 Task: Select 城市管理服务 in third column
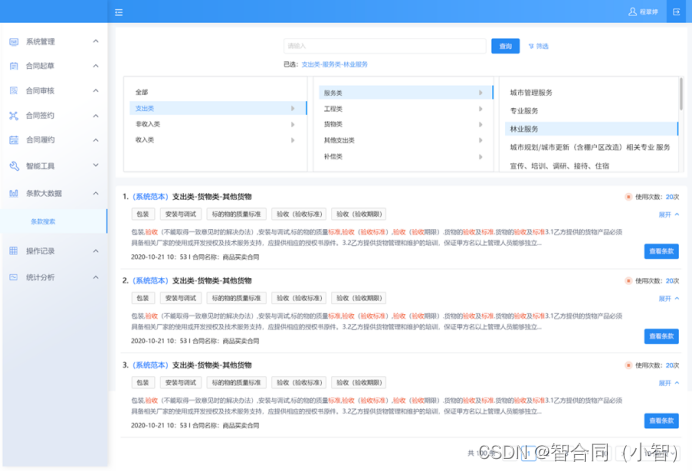tap(531, 93)
